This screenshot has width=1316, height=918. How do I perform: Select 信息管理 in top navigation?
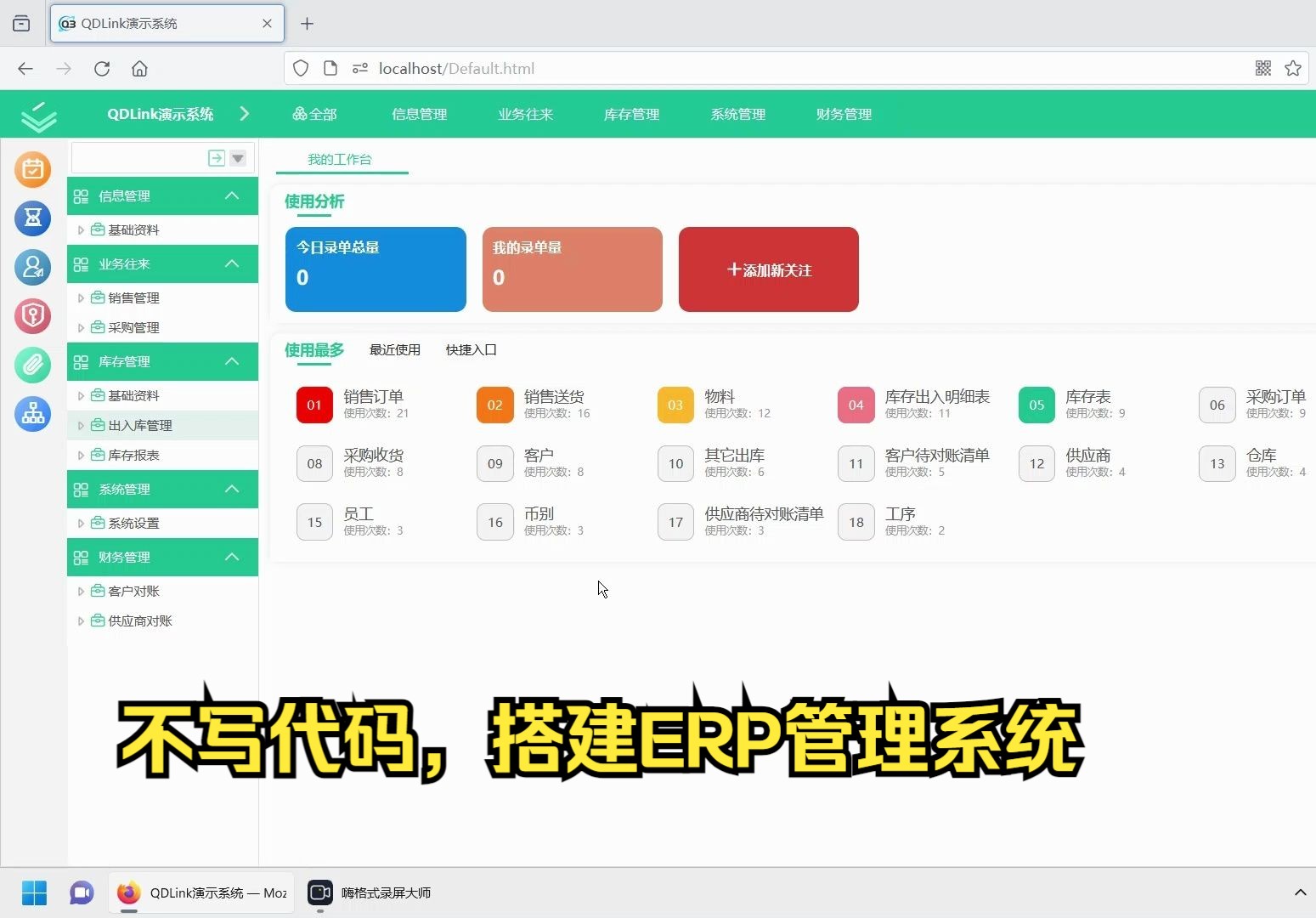point(419,114)
